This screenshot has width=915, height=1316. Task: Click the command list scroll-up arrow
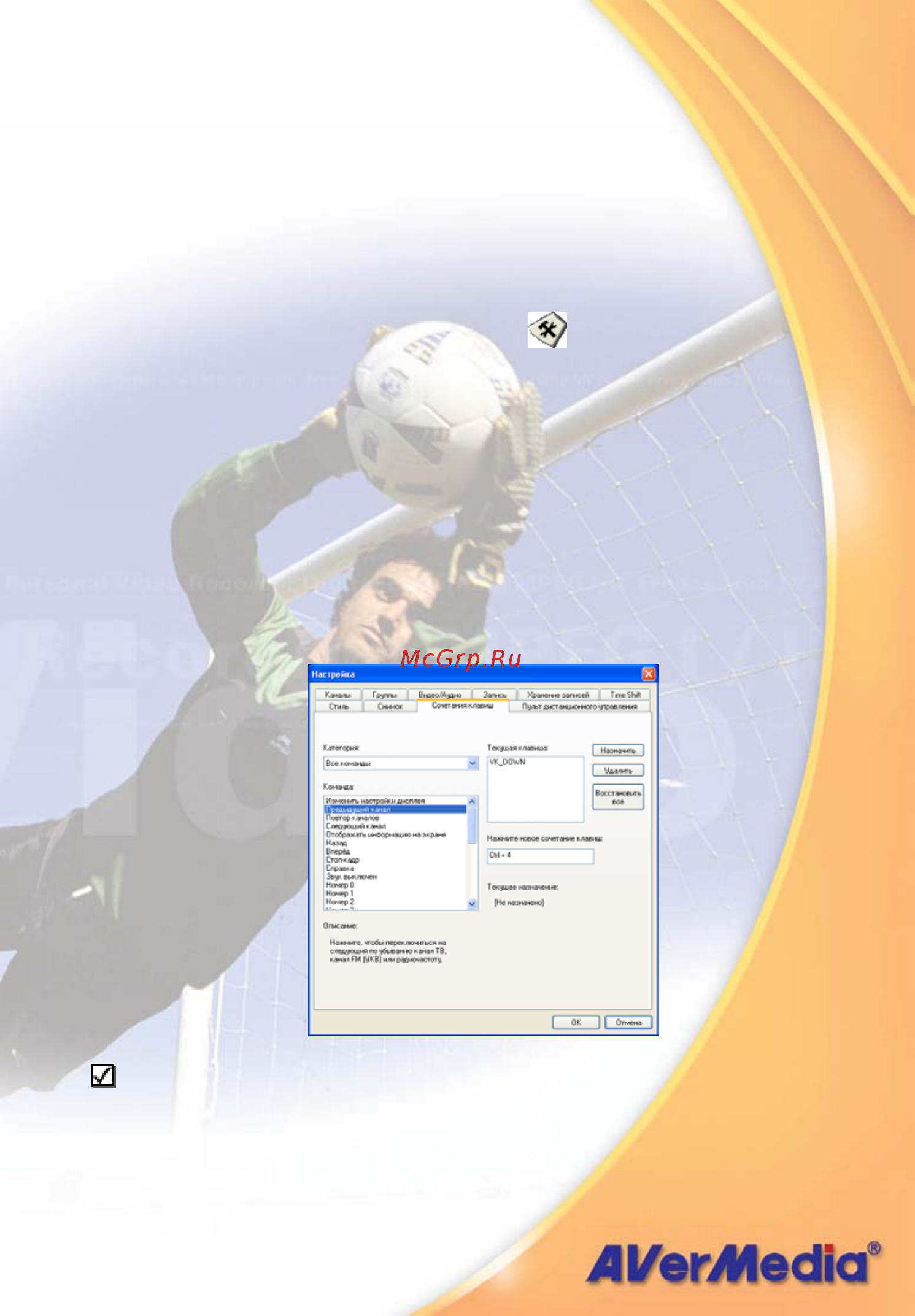pos(472,801)
